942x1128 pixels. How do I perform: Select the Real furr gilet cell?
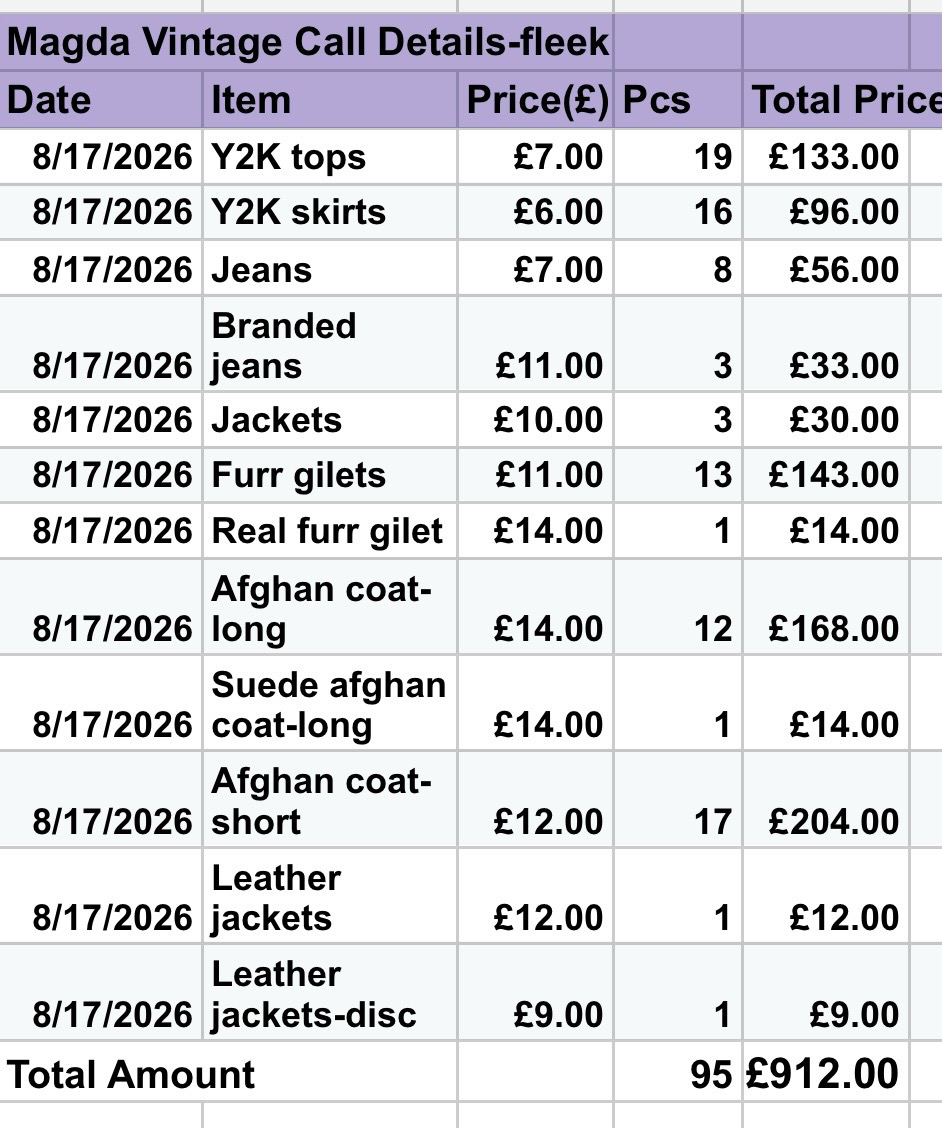[x=330, y=531]
